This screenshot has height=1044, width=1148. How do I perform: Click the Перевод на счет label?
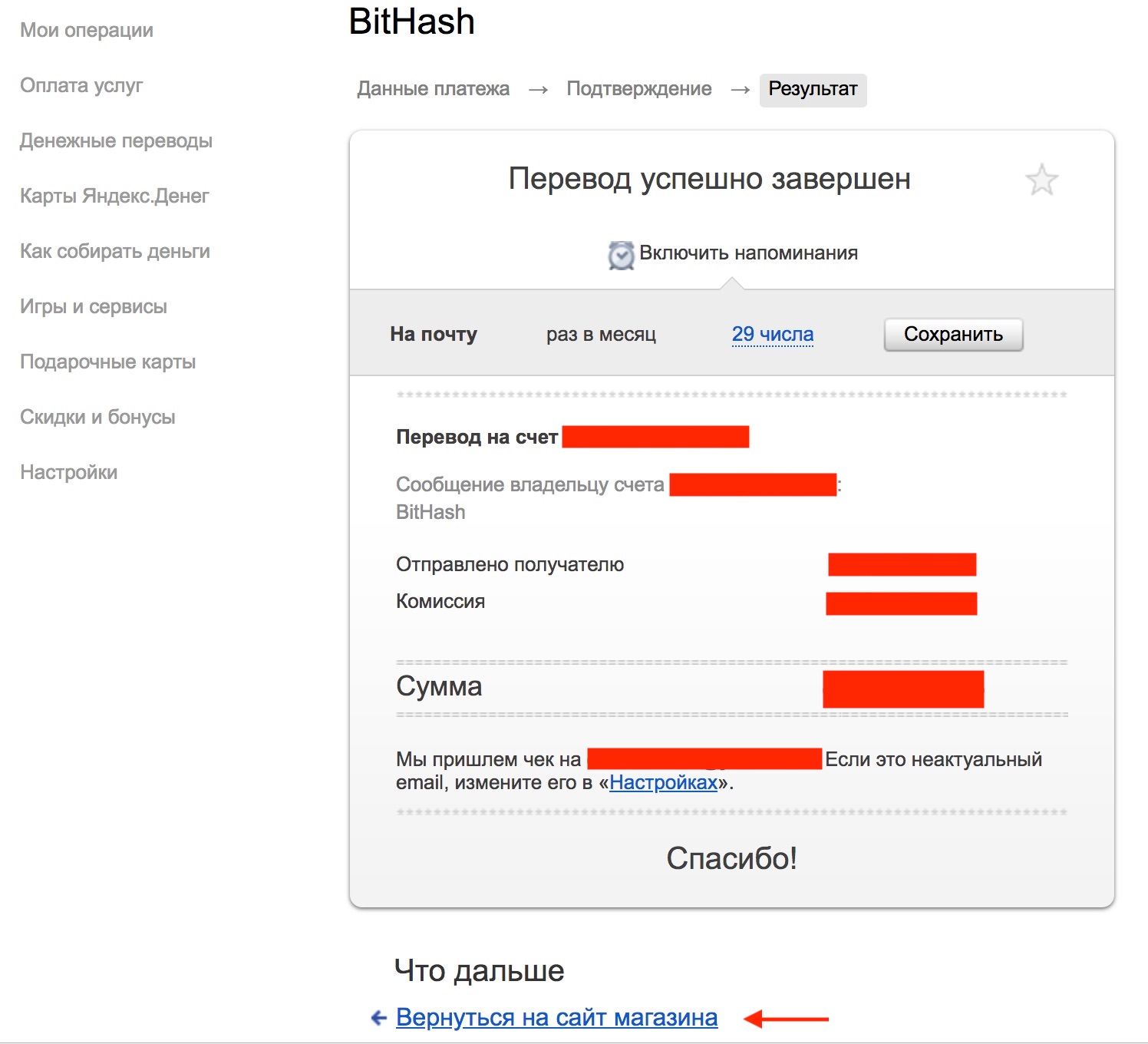click(x=477, y=437)
